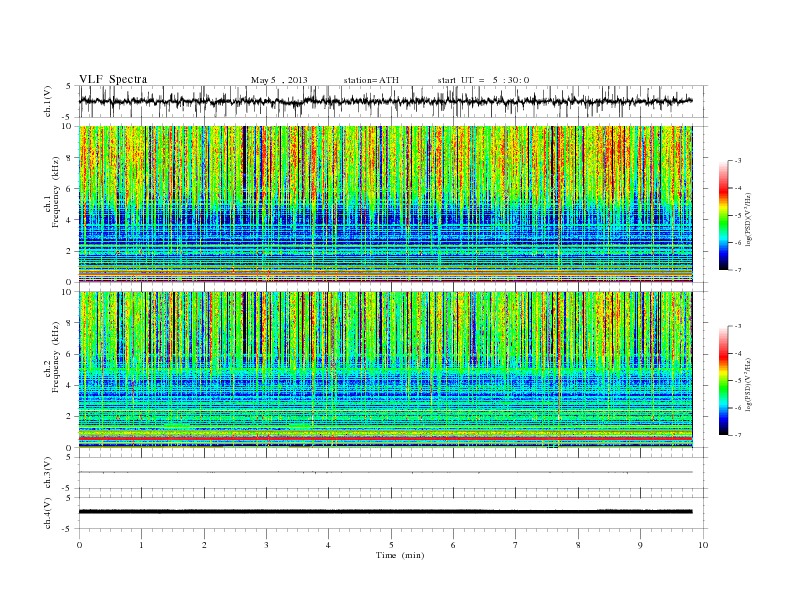This screenshot has width=792, height=612.
Task: Click the upper colorbar's log(PSD) label
Action: (x=748, y=219)
